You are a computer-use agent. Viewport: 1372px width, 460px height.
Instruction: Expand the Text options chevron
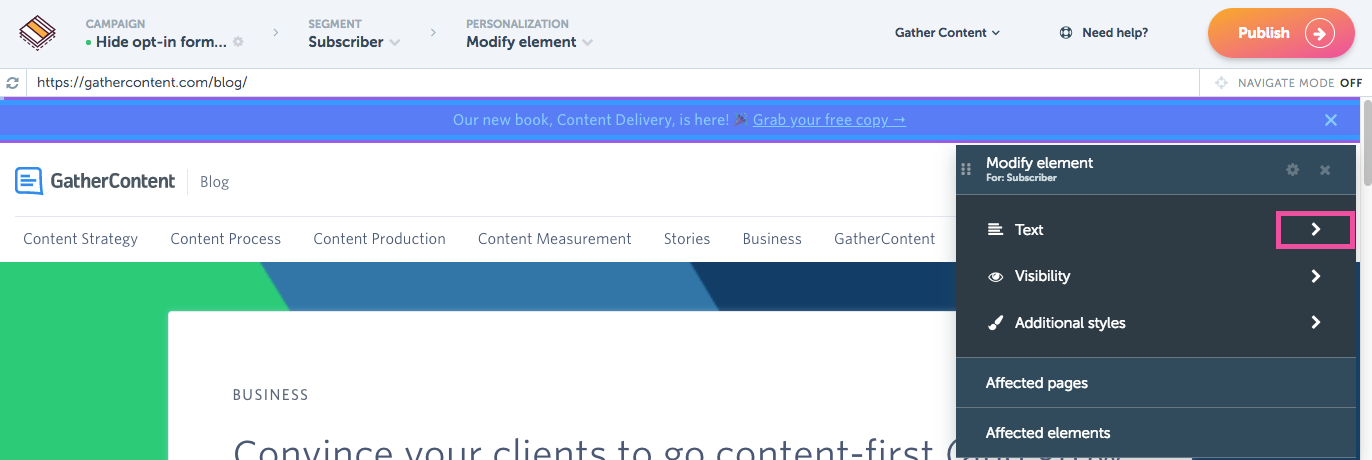click(x=1316, y=230)
